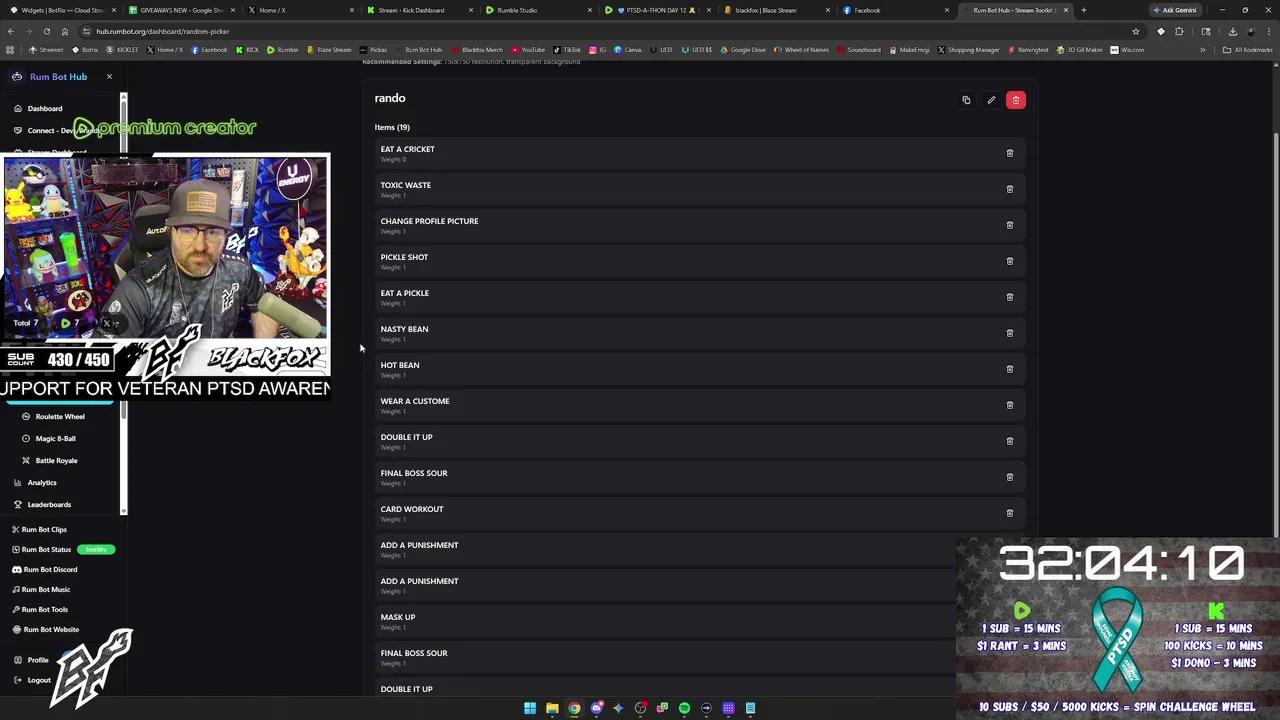Open the Canva bookmark
Image resolution: width=1280 pixels, height=720 pixels.
(628, 50)
